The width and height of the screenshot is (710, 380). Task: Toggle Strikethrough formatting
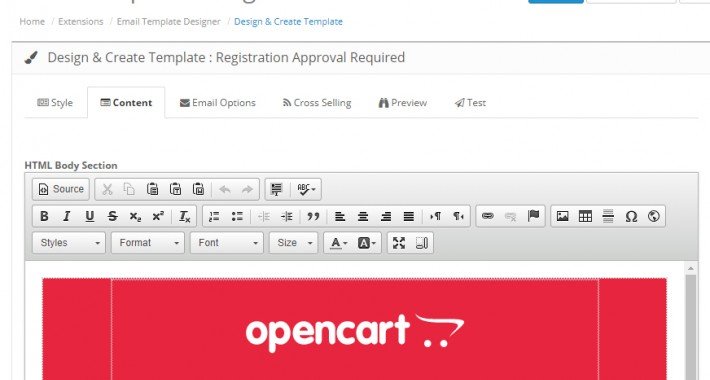coord(112,216)
